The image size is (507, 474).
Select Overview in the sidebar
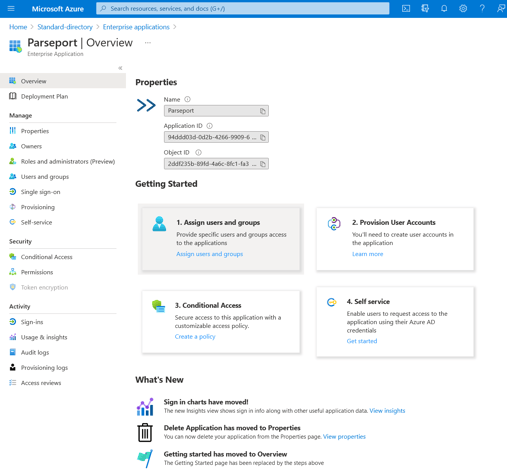[63, 81]
